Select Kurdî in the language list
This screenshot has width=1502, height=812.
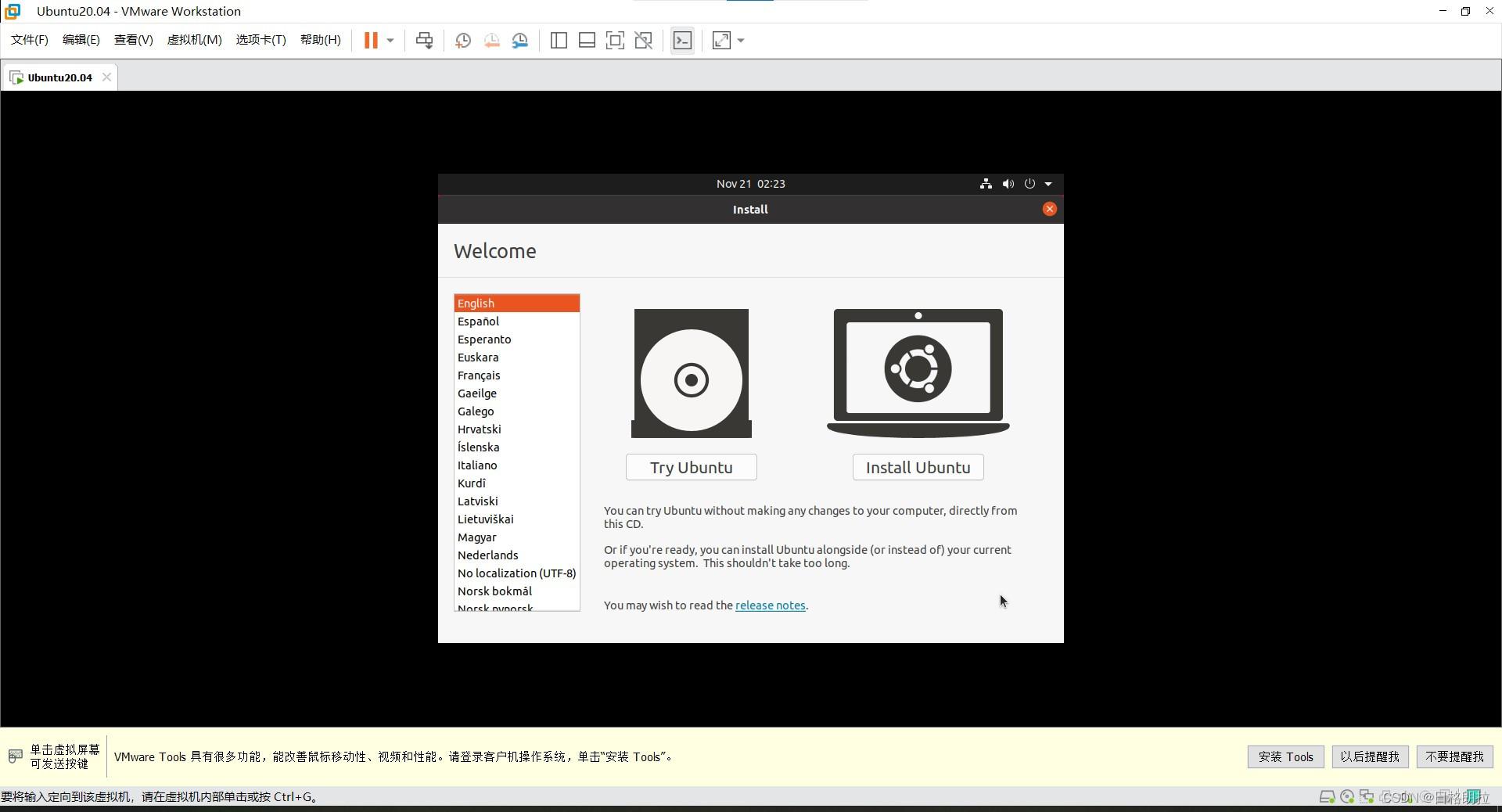pyautogui.click(x=516, y=483)
